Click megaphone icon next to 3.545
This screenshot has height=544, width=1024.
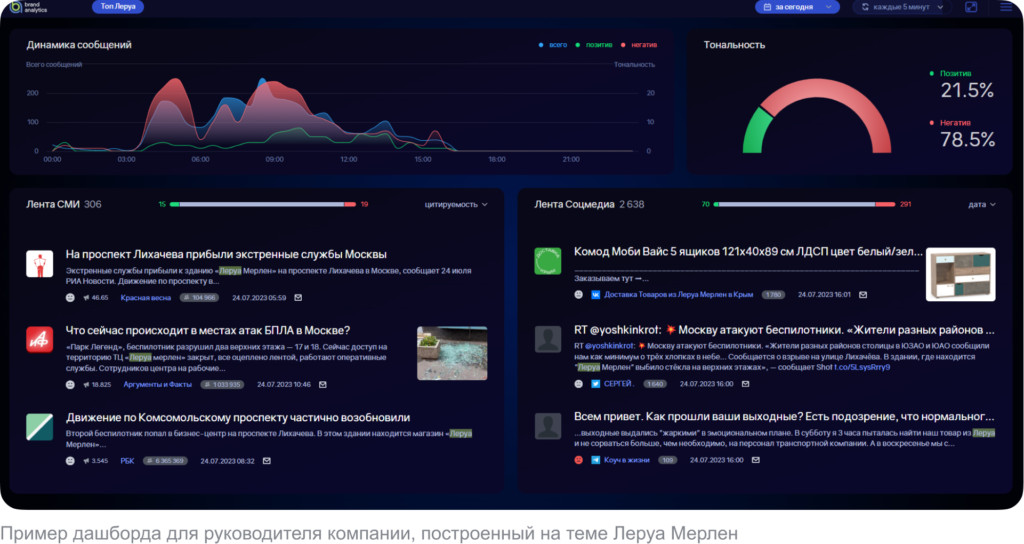click(x=86, y=461)
